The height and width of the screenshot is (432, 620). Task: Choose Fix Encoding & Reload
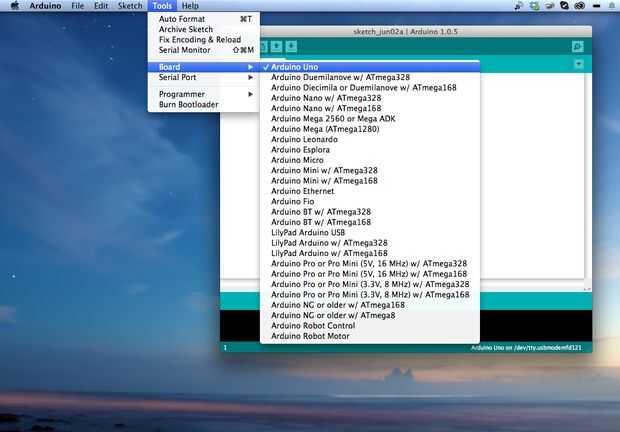[x=204, y=40]
